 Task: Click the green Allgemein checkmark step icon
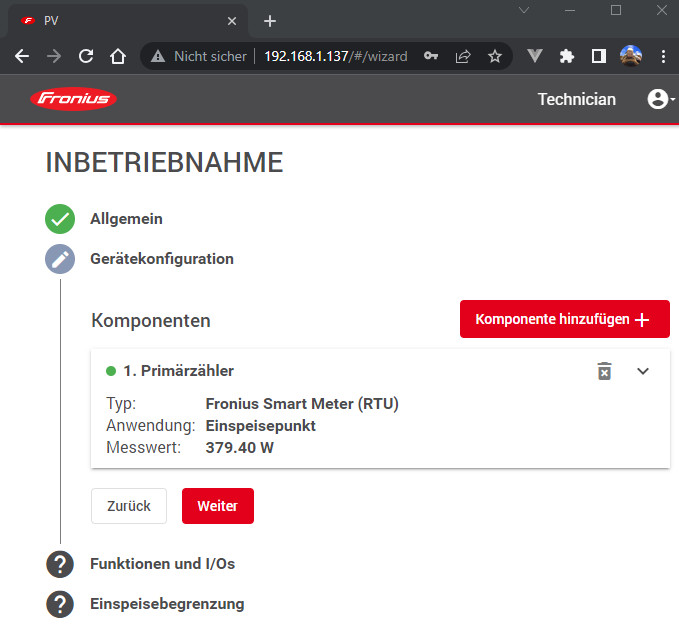(60, 219)
